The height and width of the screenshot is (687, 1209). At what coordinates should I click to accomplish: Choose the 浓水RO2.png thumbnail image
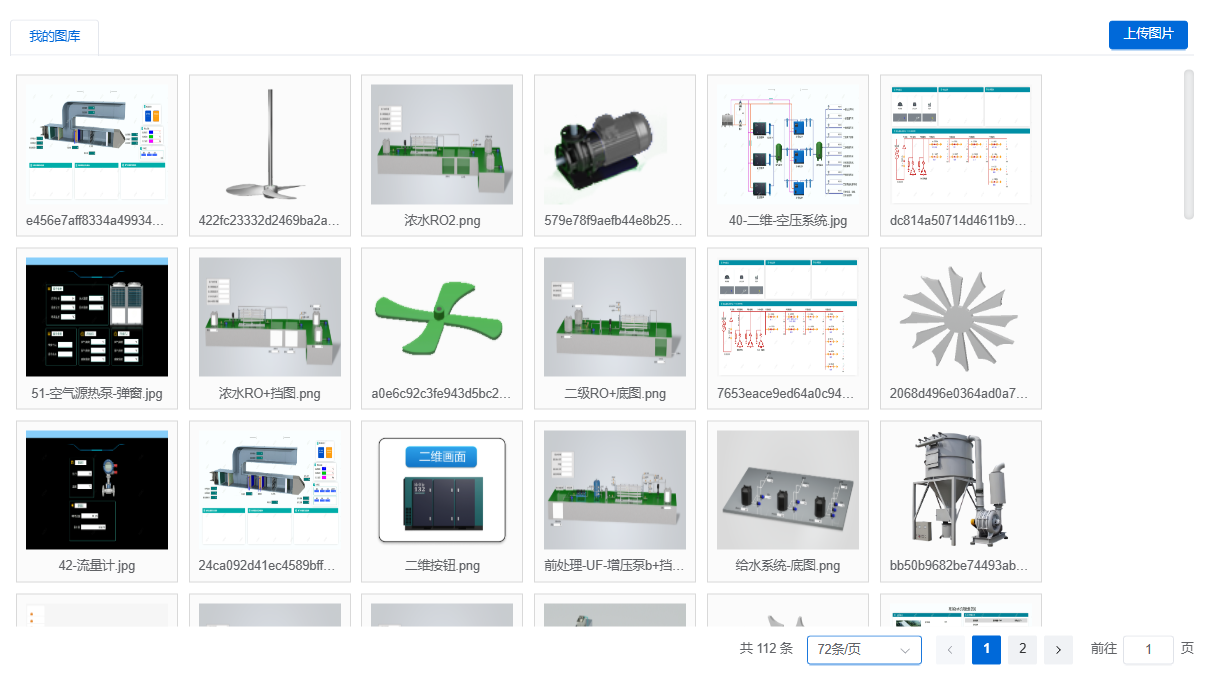442,144
